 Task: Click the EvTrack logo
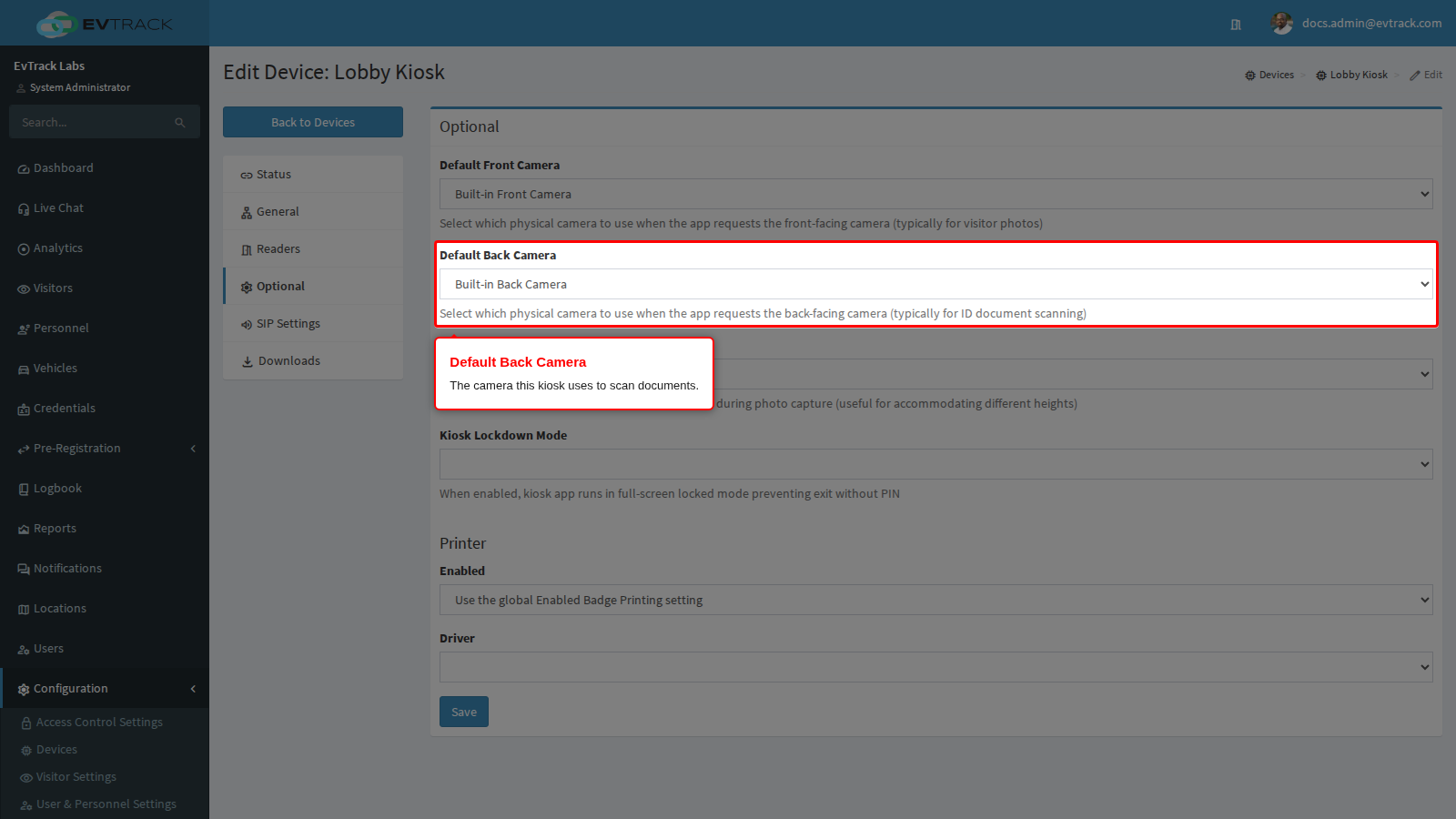pos(105,24)
